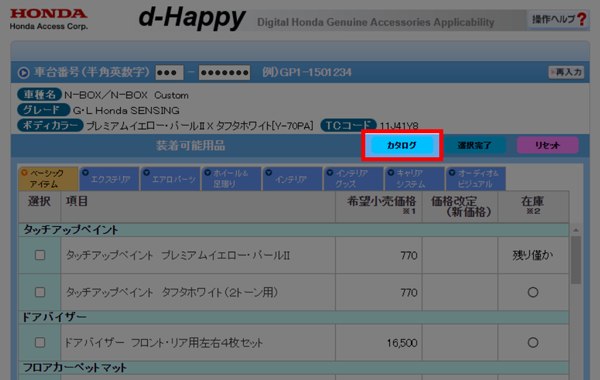Switch to the エアロパーツ tab
Image resolution: width=600 pixels, height=380 pixels.
(171, 179)
